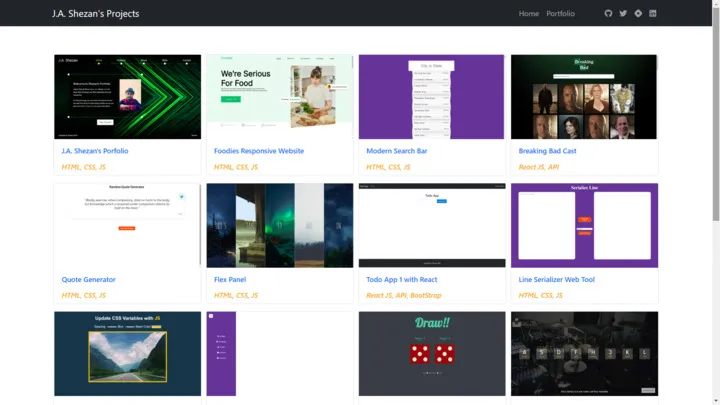Screen dimensions: 720x405
Task: Open the Portfolio nav item
Action: pyautogui.click(x=560, y=13)
